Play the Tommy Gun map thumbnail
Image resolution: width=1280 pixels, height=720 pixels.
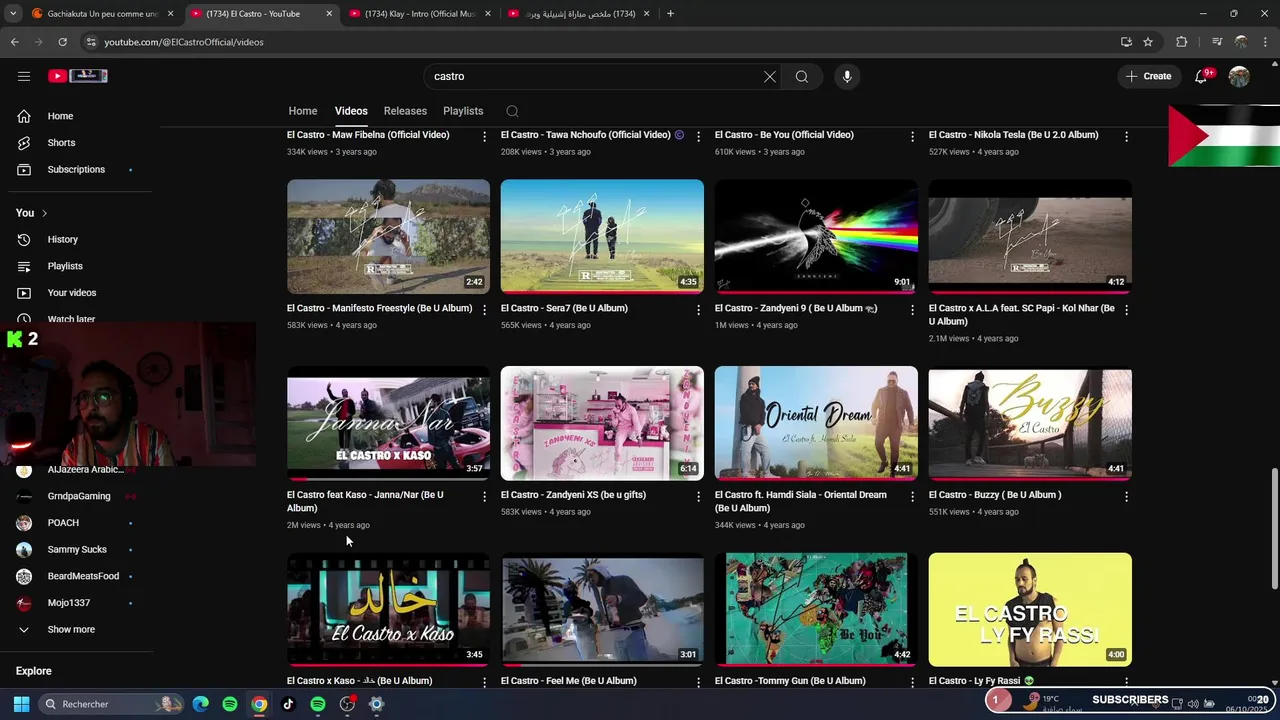[816, 610]
